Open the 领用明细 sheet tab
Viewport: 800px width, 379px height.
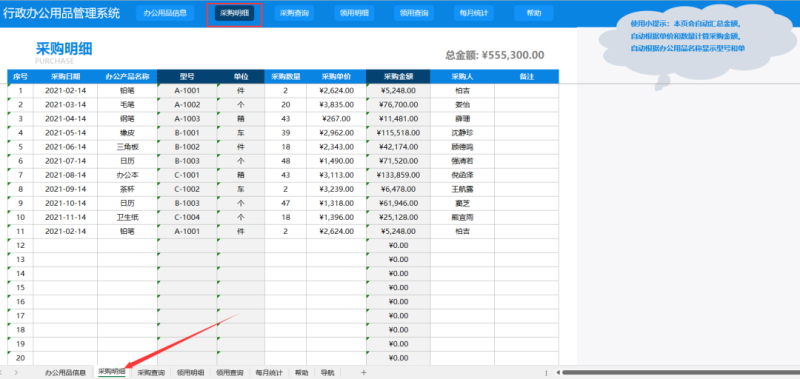pos(190,372)
